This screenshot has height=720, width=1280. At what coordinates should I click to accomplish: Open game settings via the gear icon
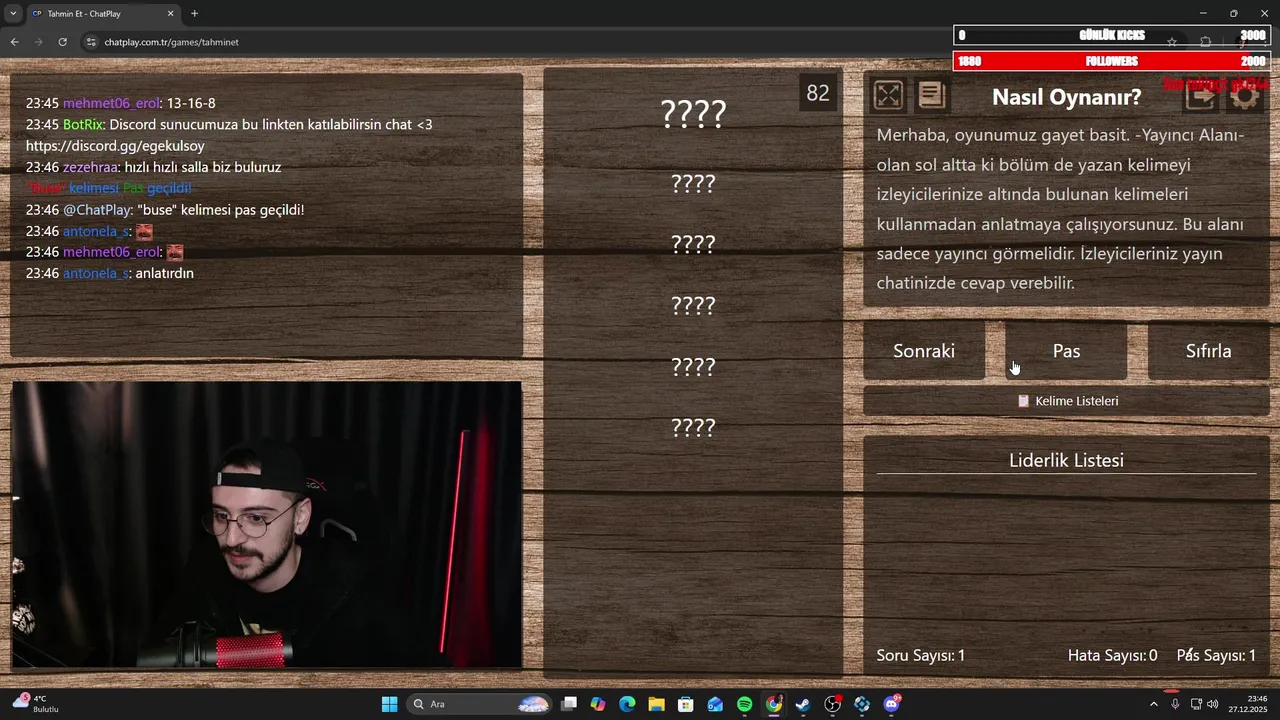(1244, 96)
